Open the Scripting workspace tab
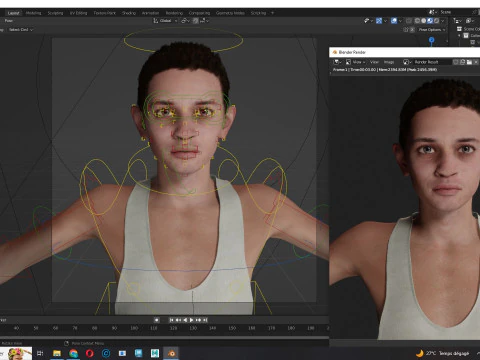 pos(258,13)
